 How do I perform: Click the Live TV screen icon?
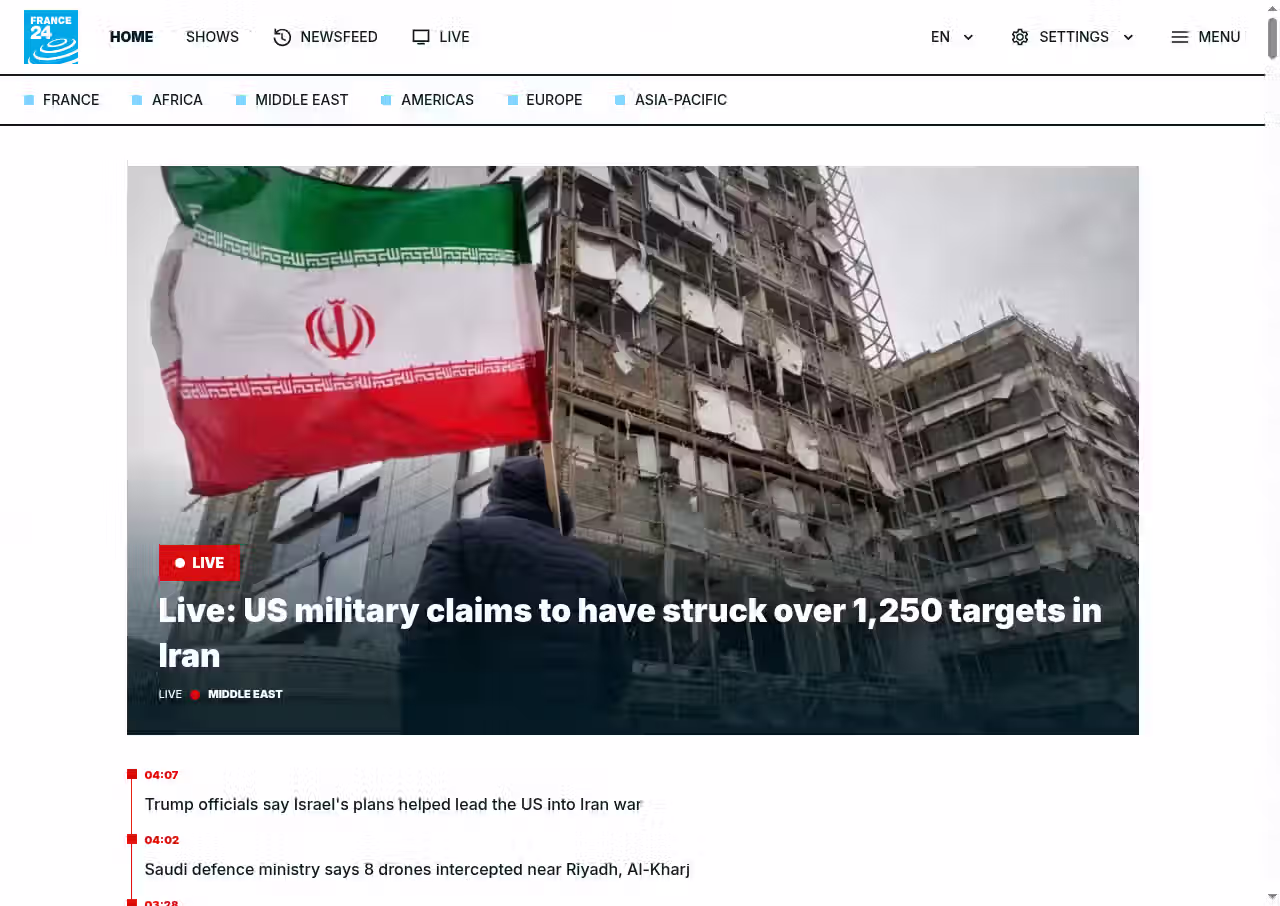[x=421, y=37]
